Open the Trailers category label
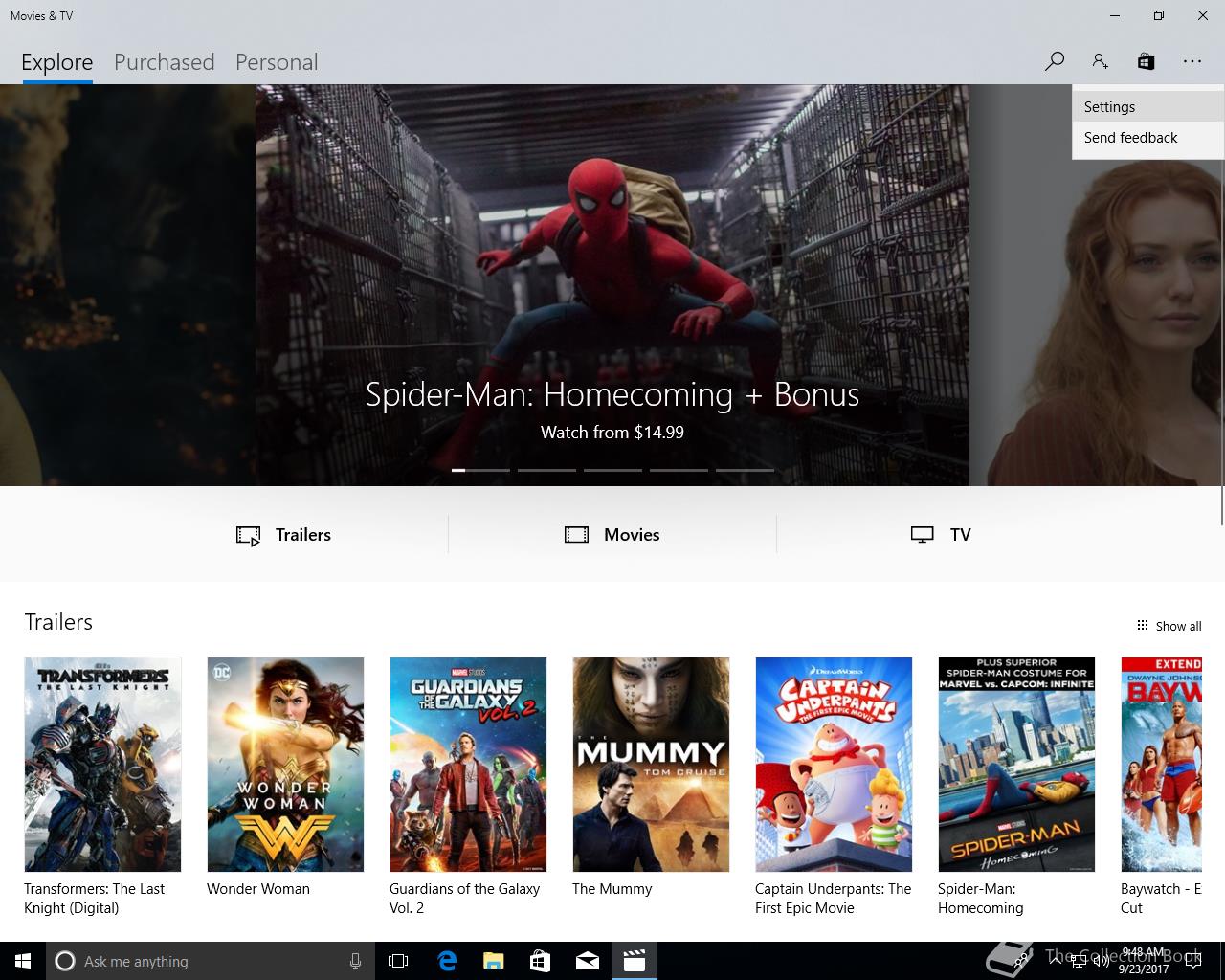Viewport: 1225px width, 980px height. point(303,535)
